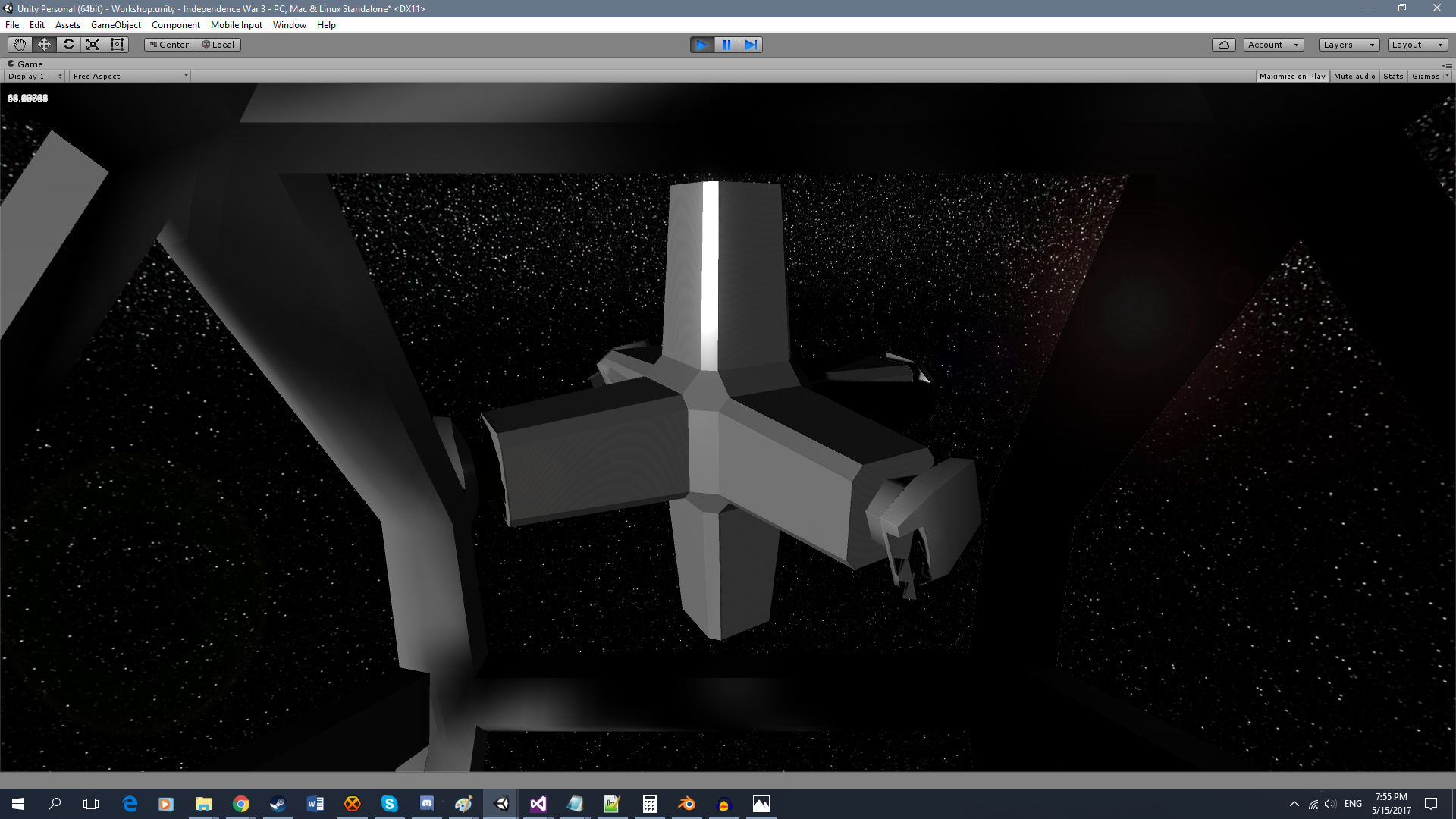Show hidden system tray icons
Viewport: 1456px width, 819px height.
click(1294, 804)
